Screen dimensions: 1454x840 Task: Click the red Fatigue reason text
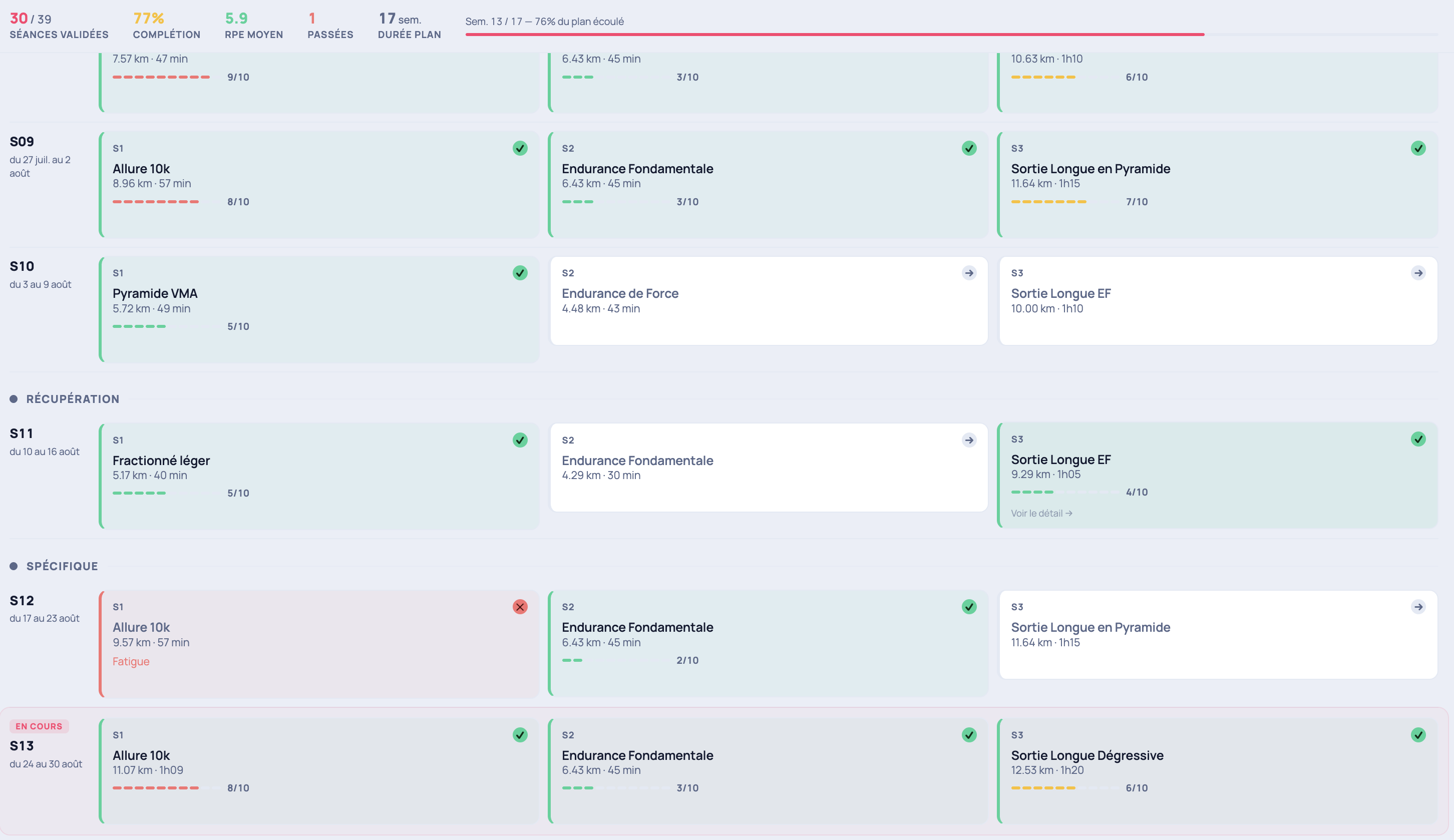[131, 662]
